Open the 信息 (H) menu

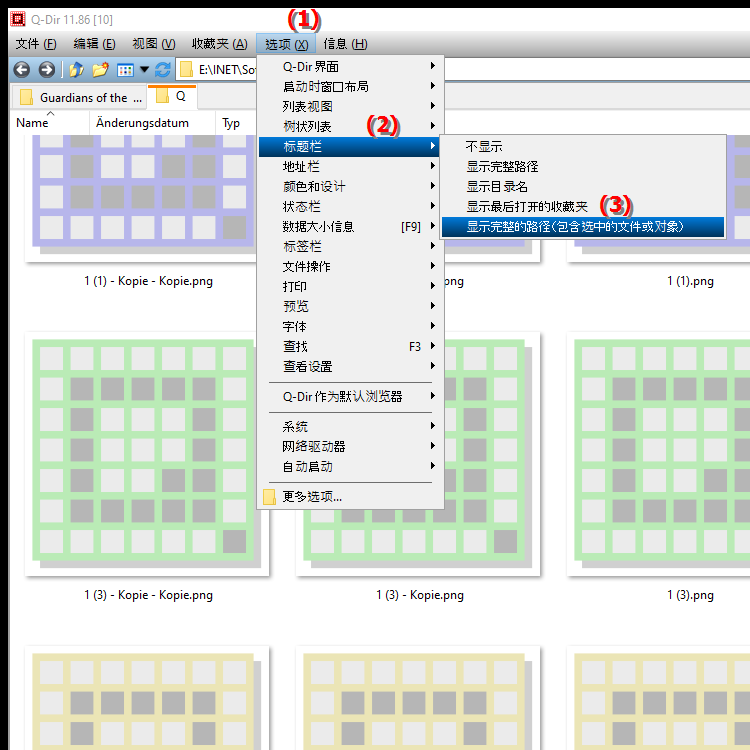(x=345, y=44)
